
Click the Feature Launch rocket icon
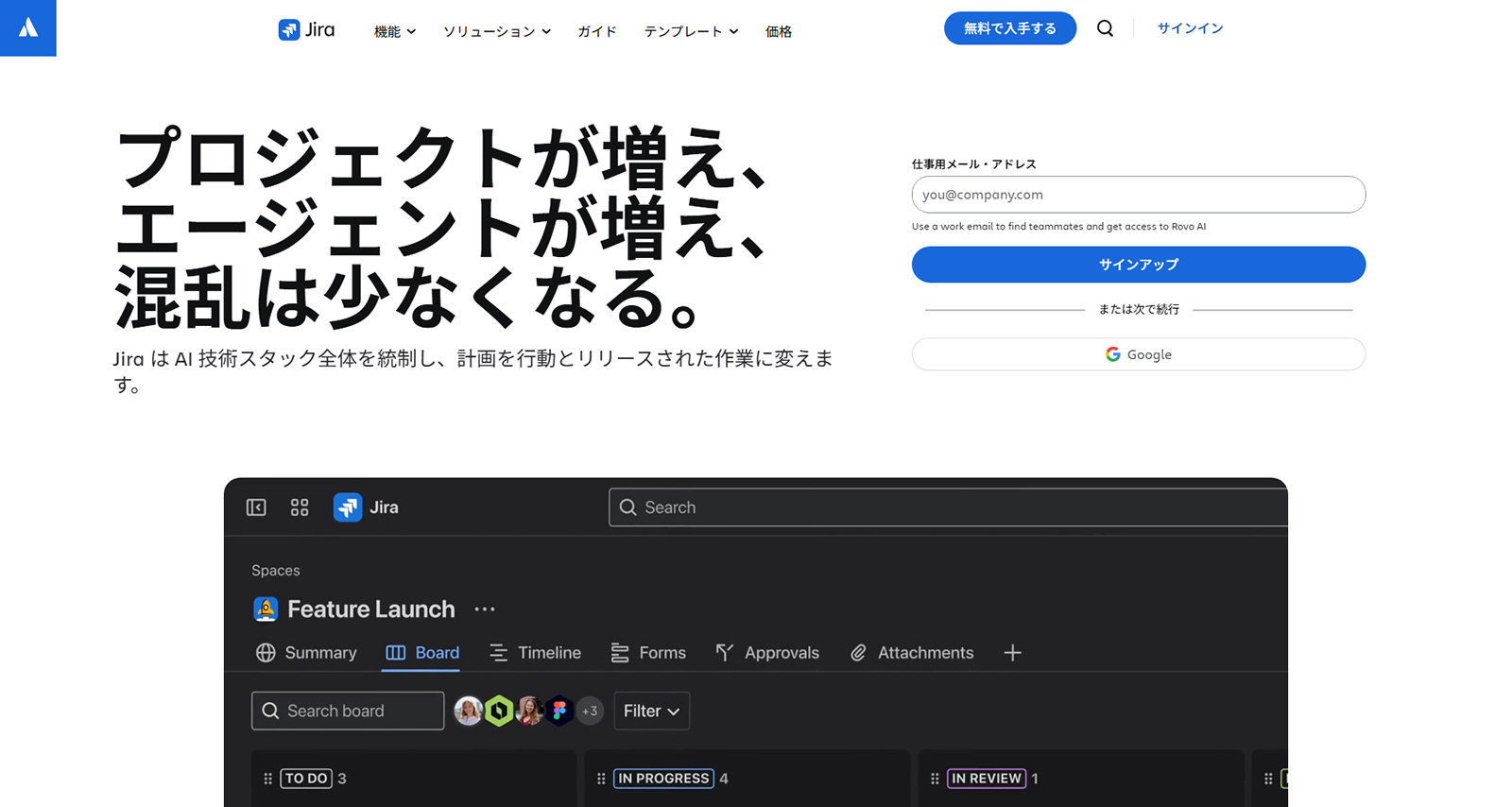click(x=266, y=610)
